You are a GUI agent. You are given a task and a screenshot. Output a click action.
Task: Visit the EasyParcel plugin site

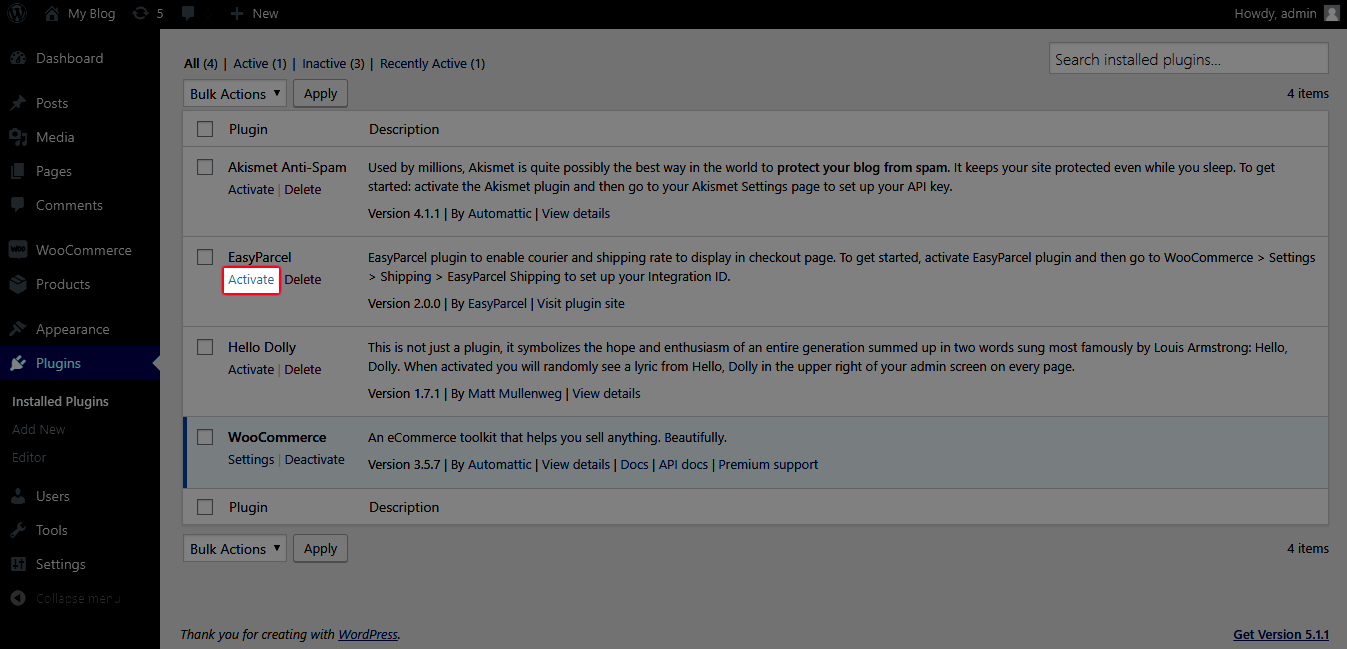click(581, 303)
